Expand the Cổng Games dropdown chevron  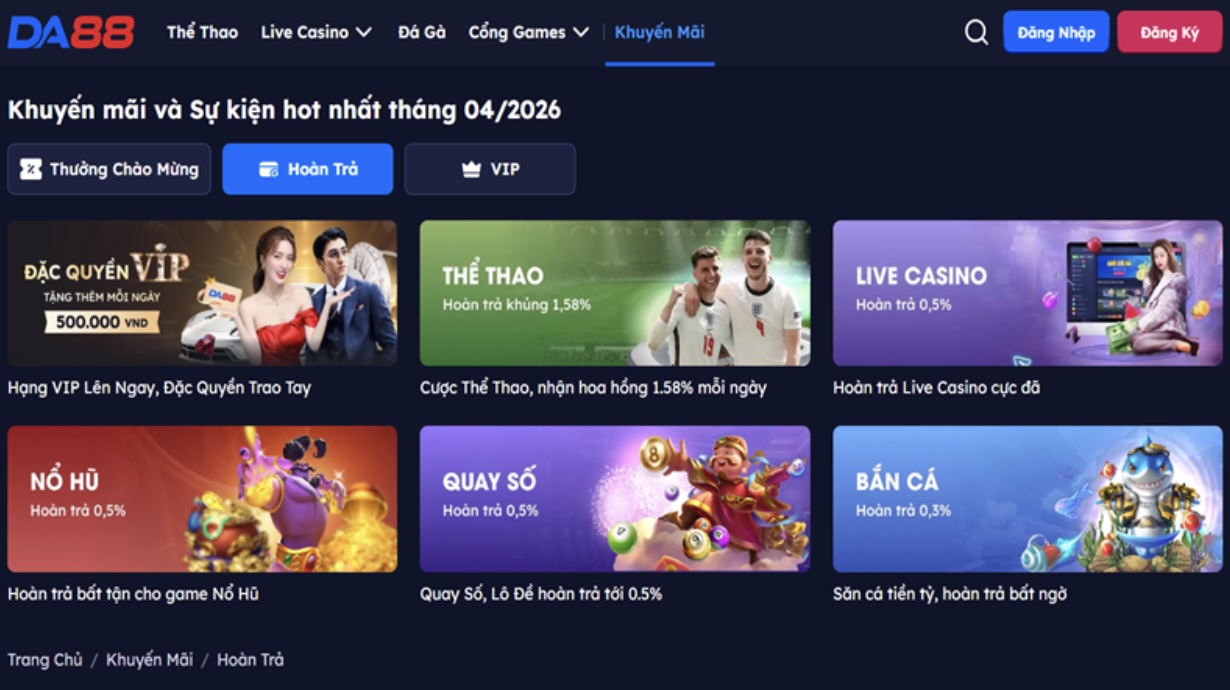581,33
